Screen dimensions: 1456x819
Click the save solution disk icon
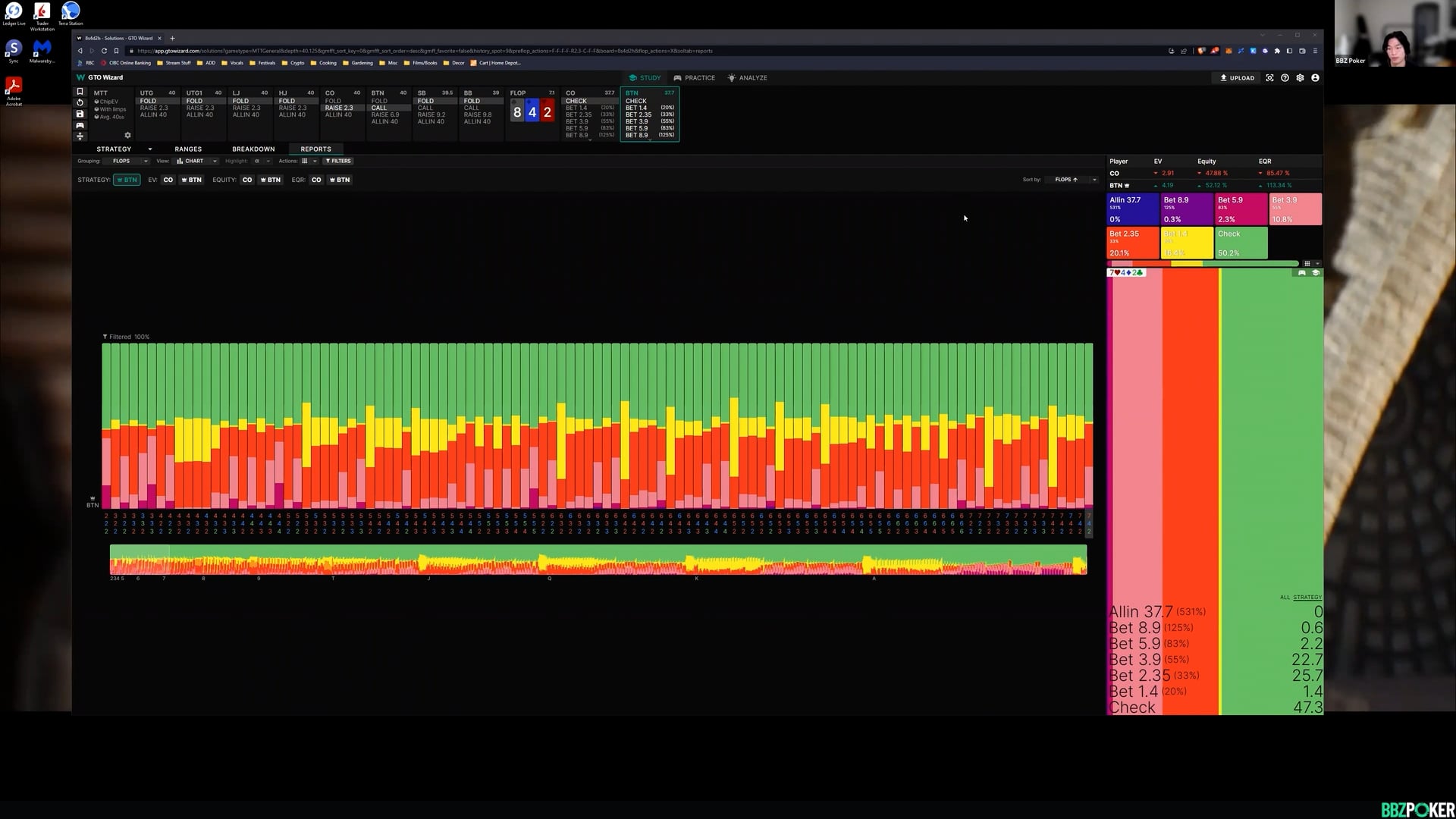80,114
